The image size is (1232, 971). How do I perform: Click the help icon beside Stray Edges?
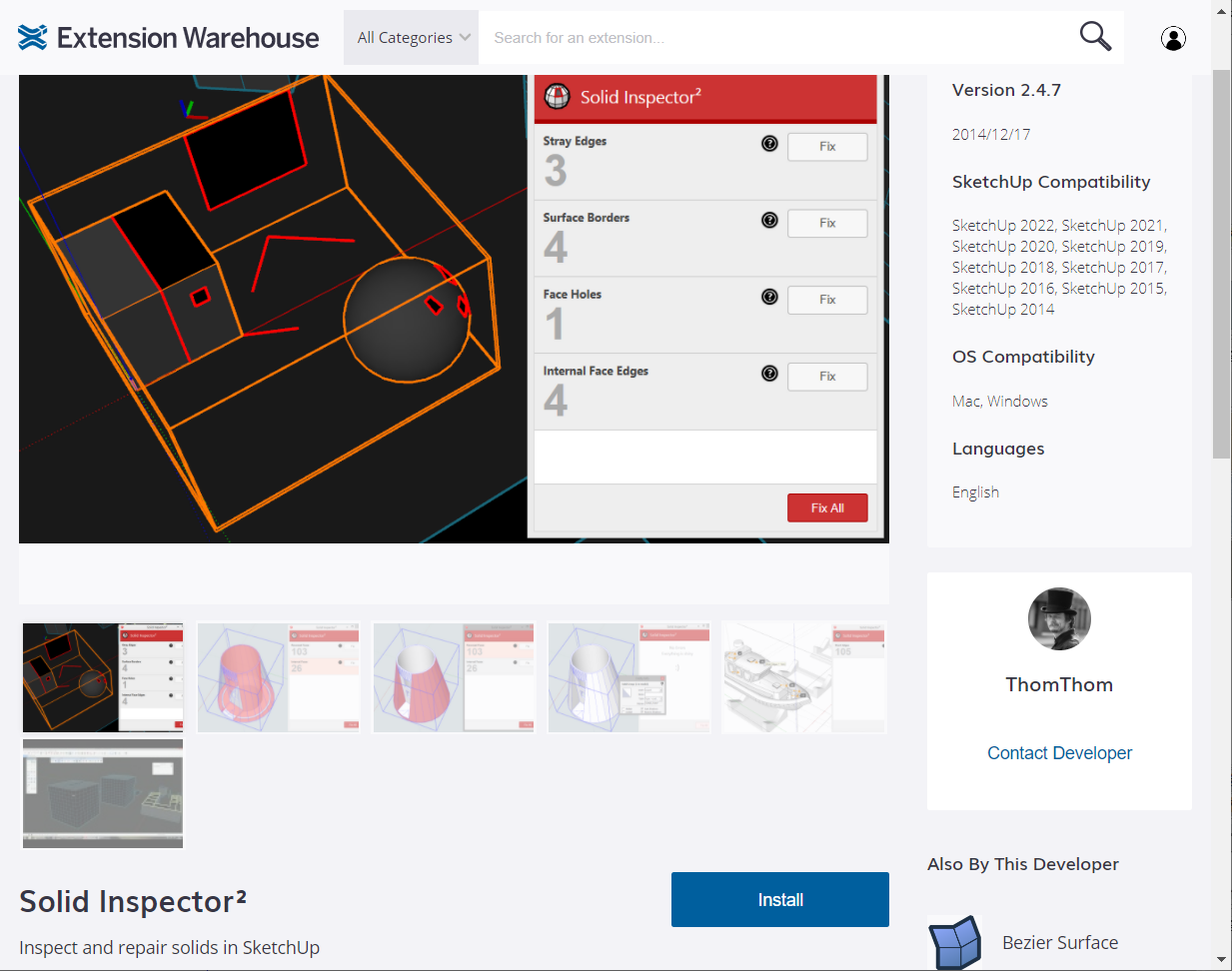pyautogui.click(x=769, y=143)
